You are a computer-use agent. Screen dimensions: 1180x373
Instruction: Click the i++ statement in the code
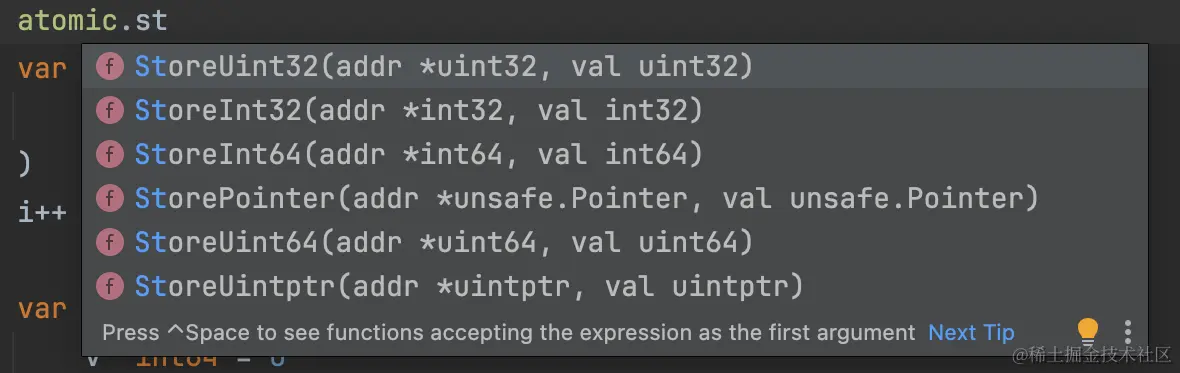coord(42,212)
